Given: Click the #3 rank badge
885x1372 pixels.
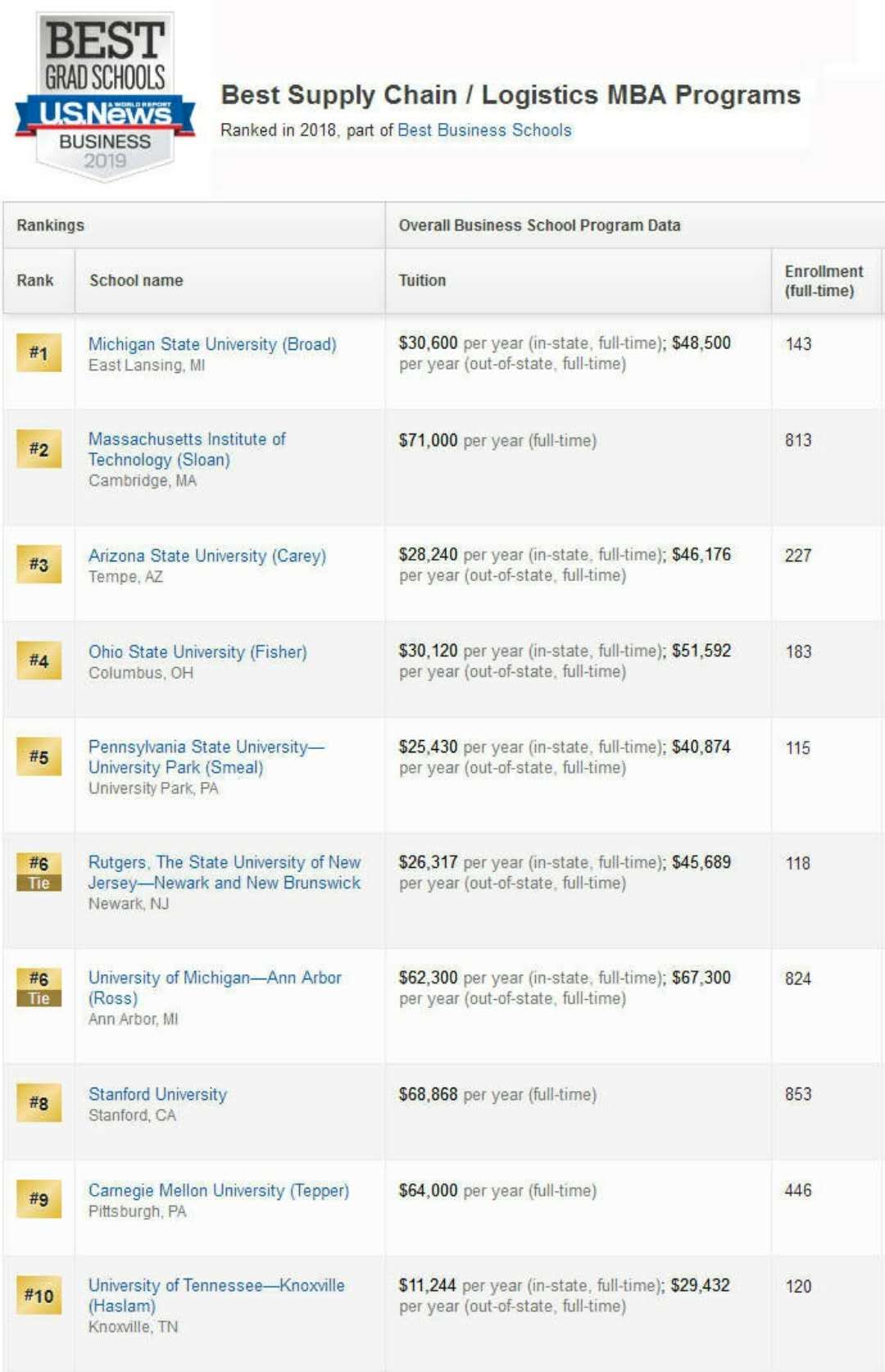Looking at the screenshot, I should [x=39, y=565].
